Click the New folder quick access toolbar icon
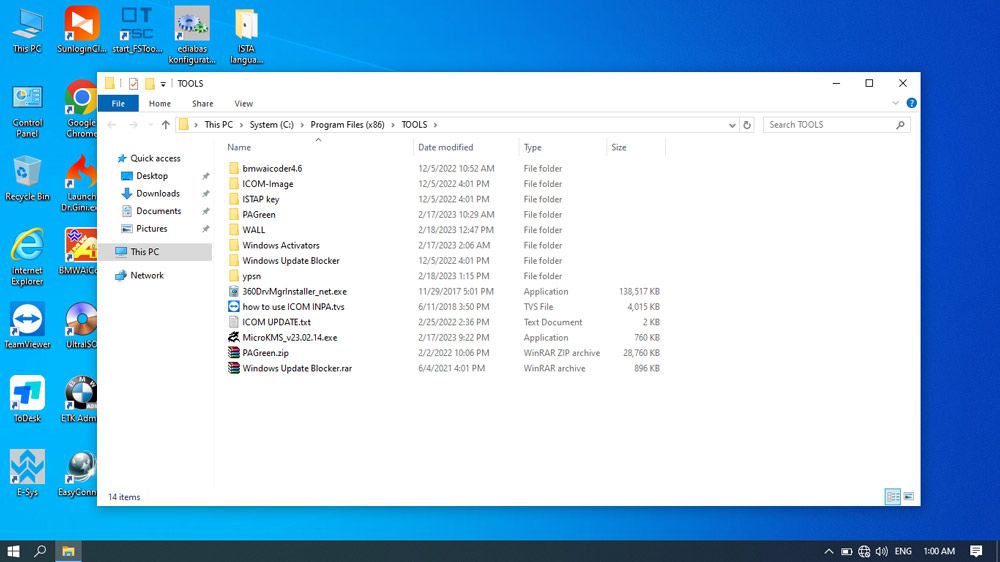Screen dimensions: 1000x562 (x=150, y=84)
